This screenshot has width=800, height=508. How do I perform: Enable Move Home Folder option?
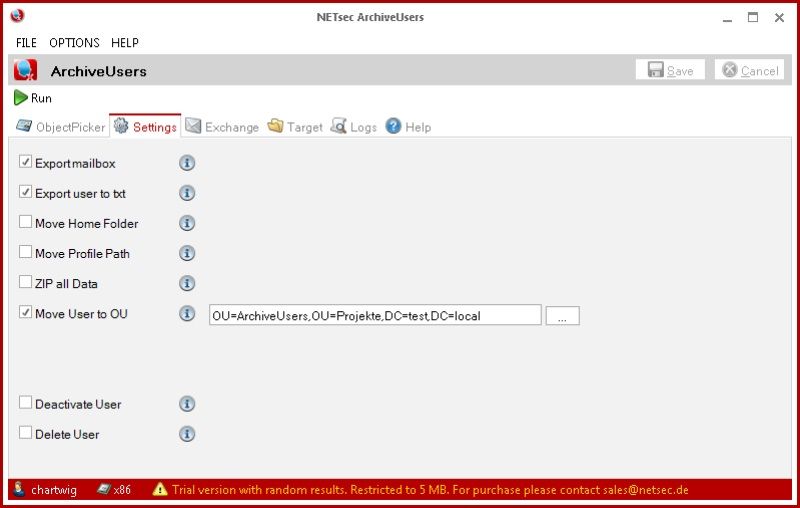[25, 222]
